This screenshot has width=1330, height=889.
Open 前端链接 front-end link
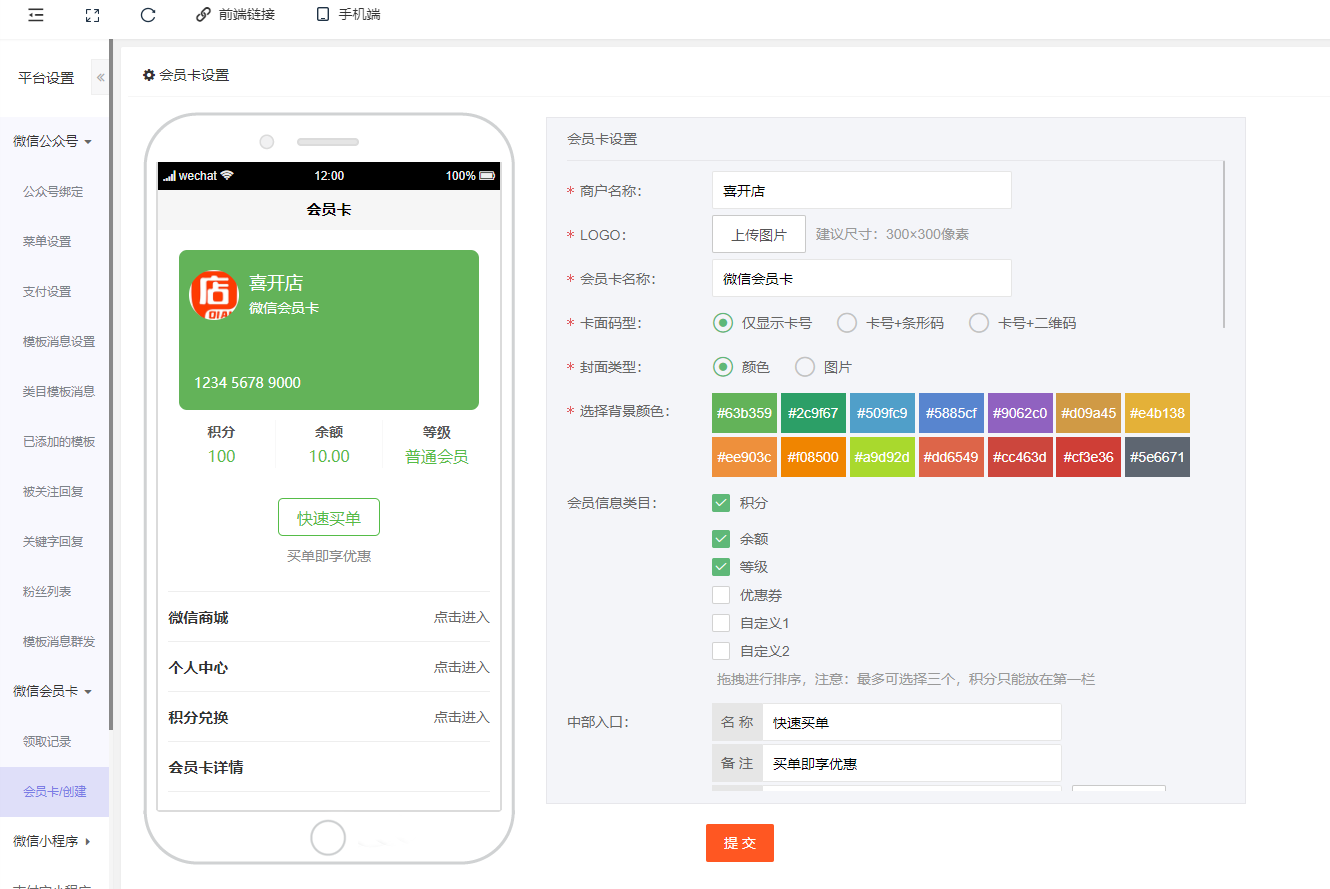tap(235, 15)
